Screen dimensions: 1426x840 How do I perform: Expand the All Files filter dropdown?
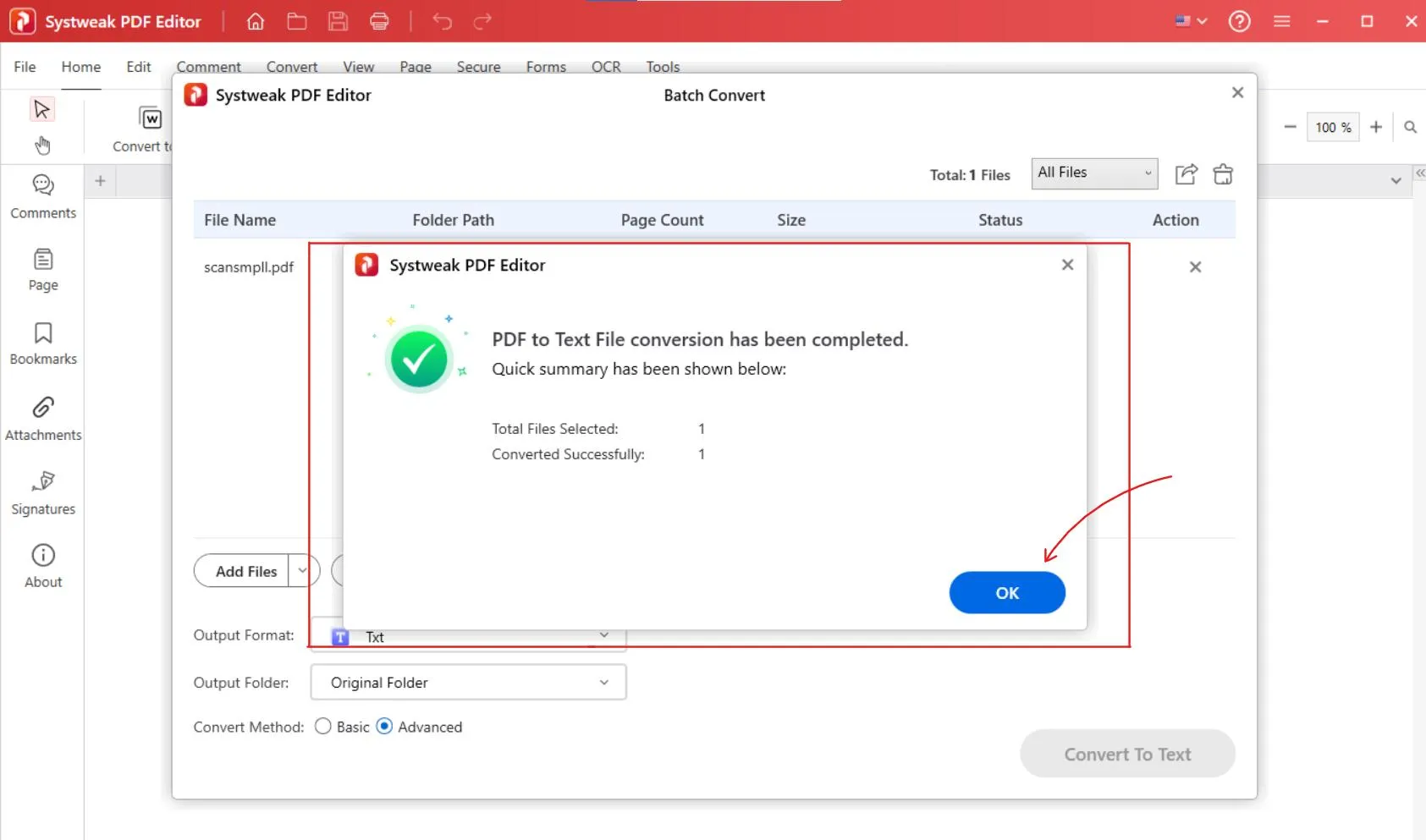(1093, 173)
